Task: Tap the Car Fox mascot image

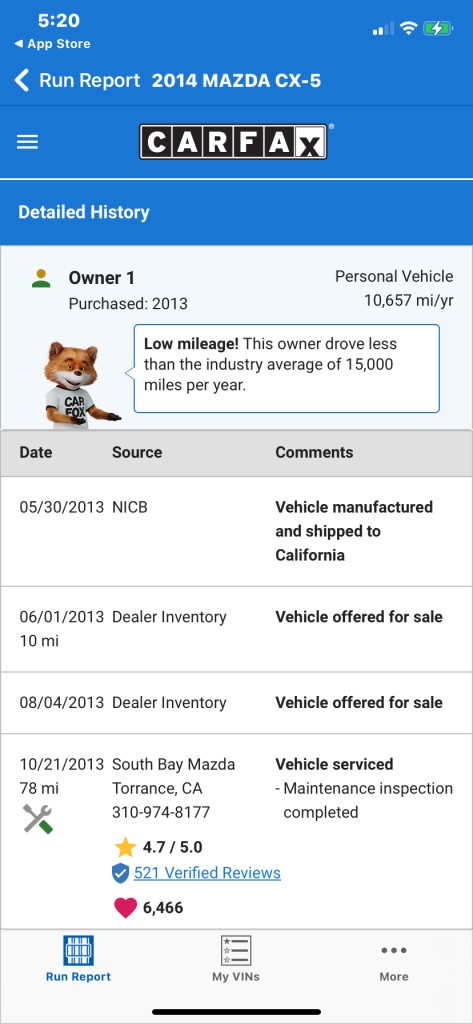Action: coord(78,385)
